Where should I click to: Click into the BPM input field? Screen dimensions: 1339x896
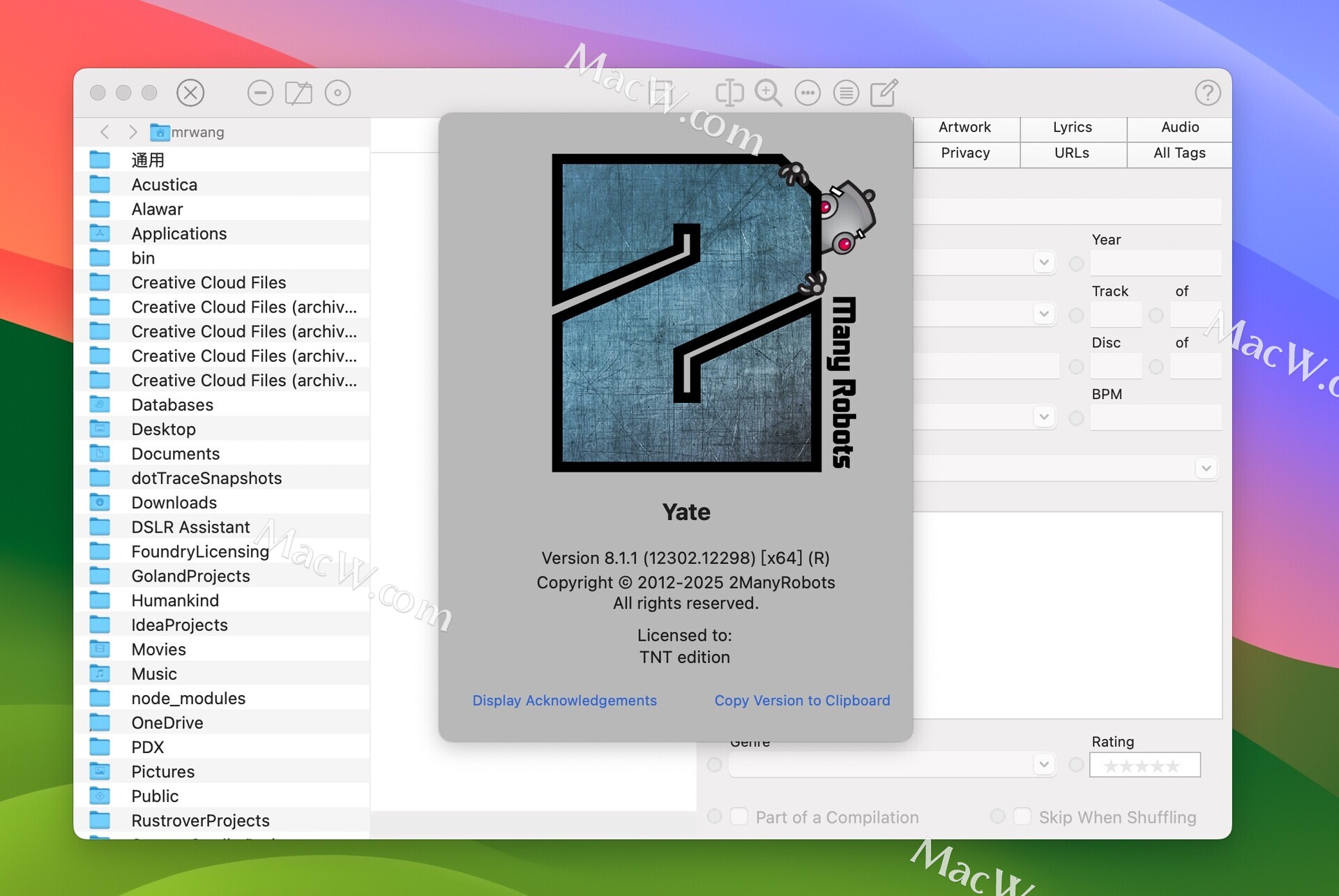(1156, 418)
